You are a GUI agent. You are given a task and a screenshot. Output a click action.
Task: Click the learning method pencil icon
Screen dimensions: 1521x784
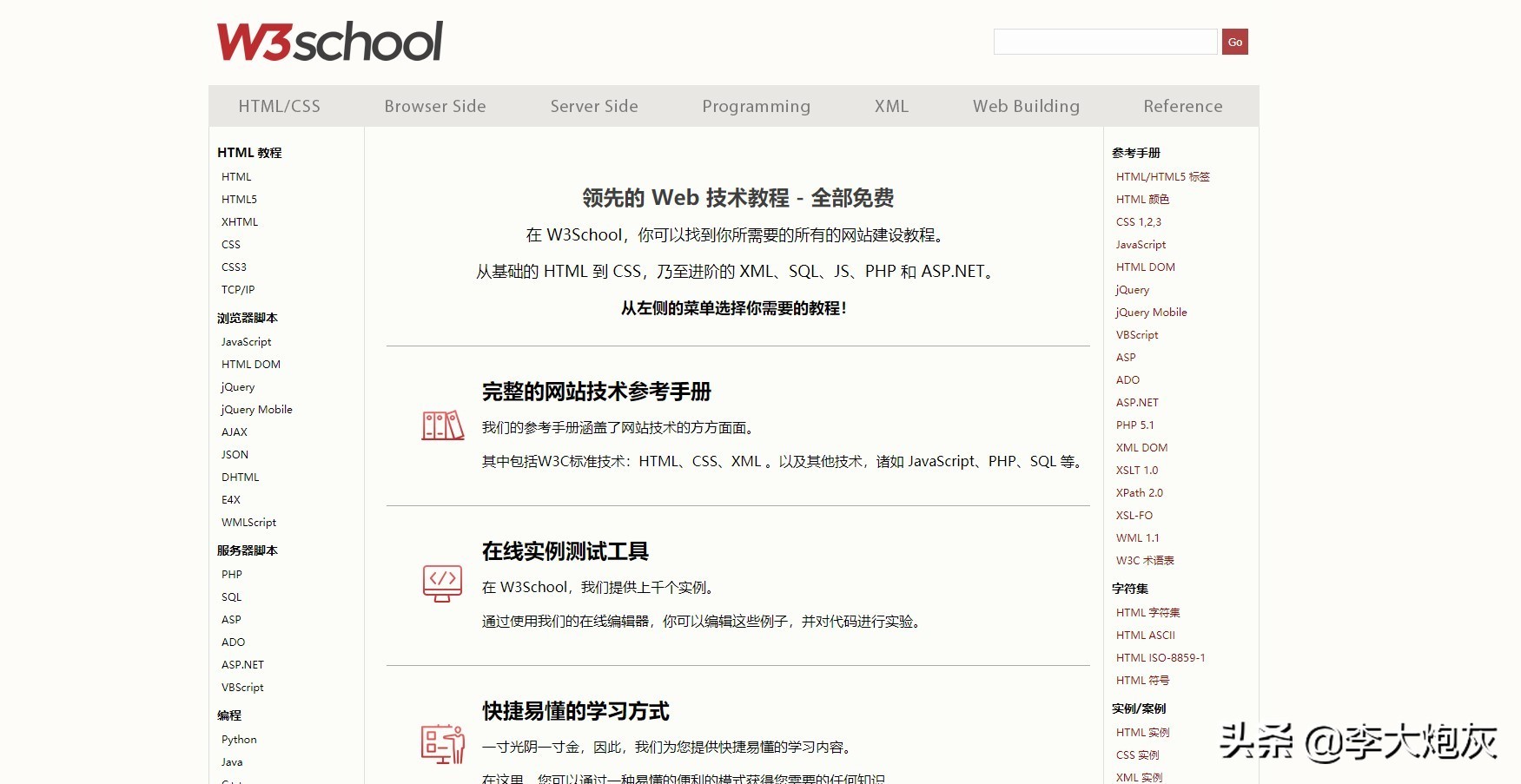coord(441,745)
